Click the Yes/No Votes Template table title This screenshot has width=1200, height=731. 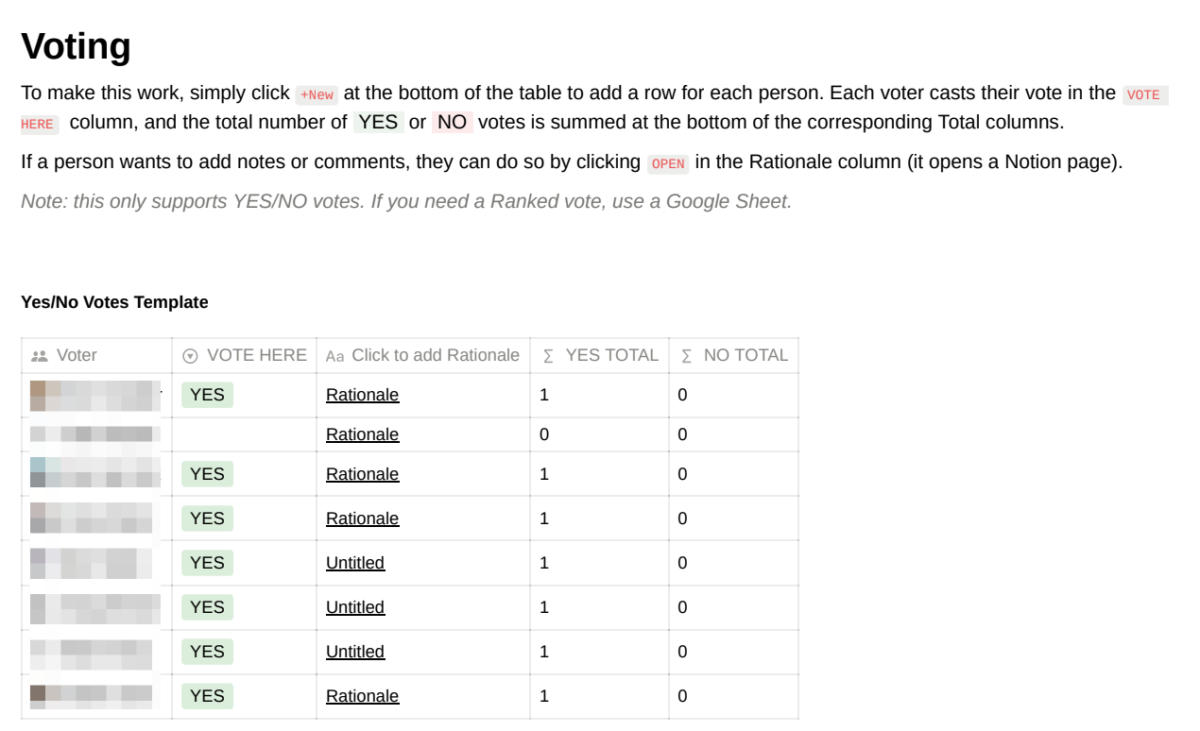tap(115, 302)
